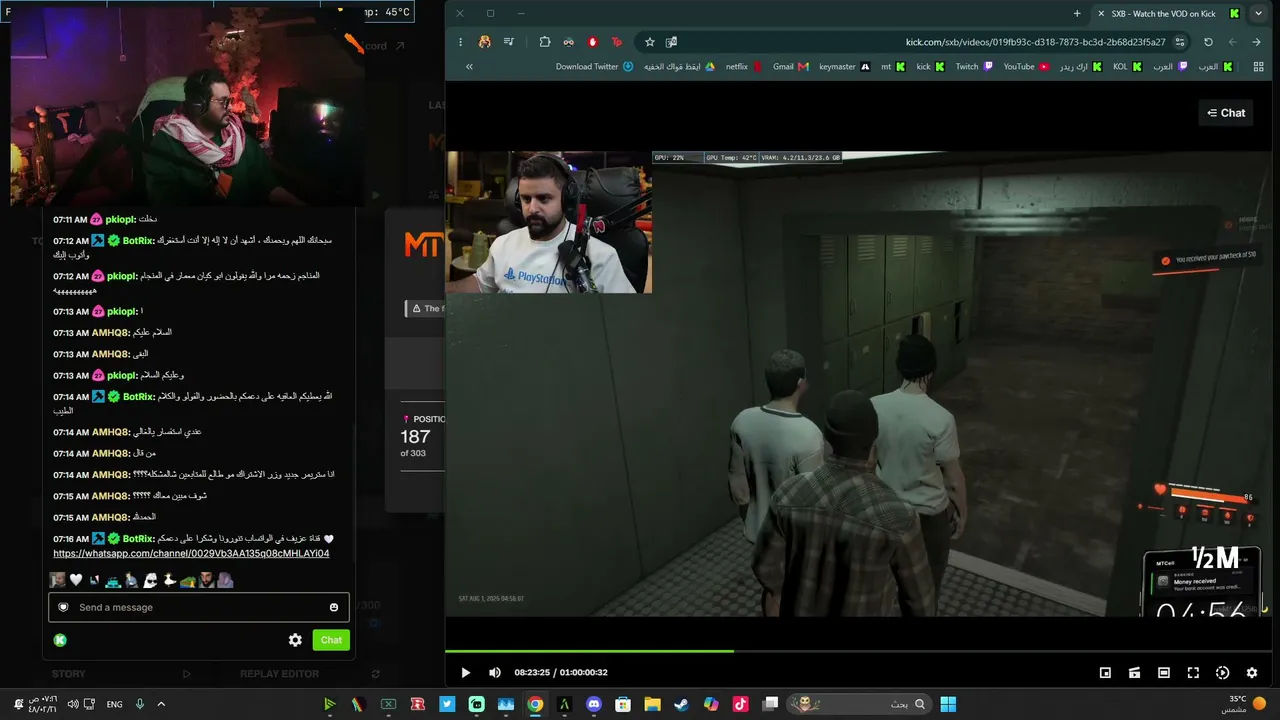The height and width of the screenshot is (720, 1280).
Task: Open the netflix bookmark
Action: coord(744,67)
